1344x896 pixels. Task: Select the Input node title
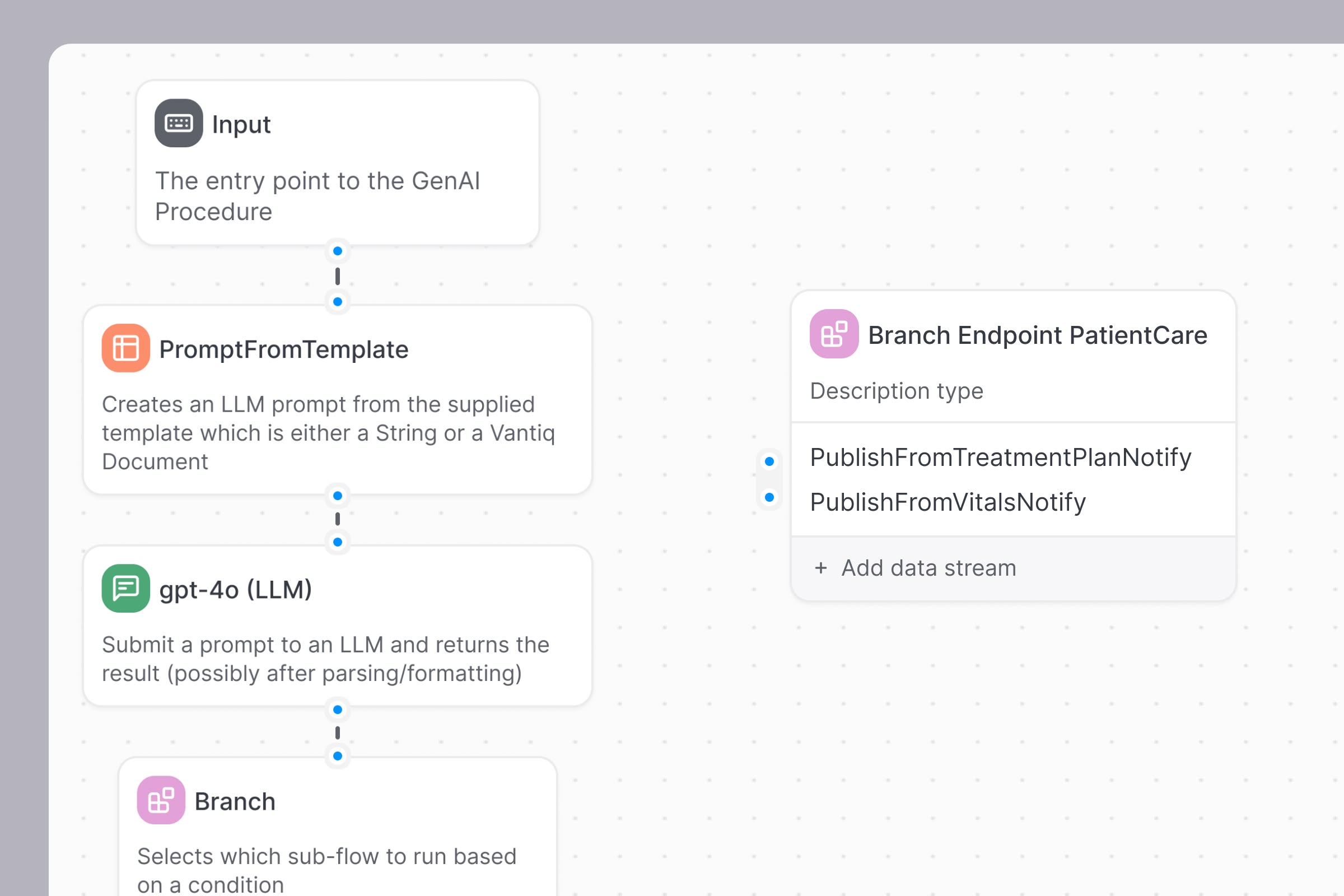pyautogui.click(x=241, y=124)
